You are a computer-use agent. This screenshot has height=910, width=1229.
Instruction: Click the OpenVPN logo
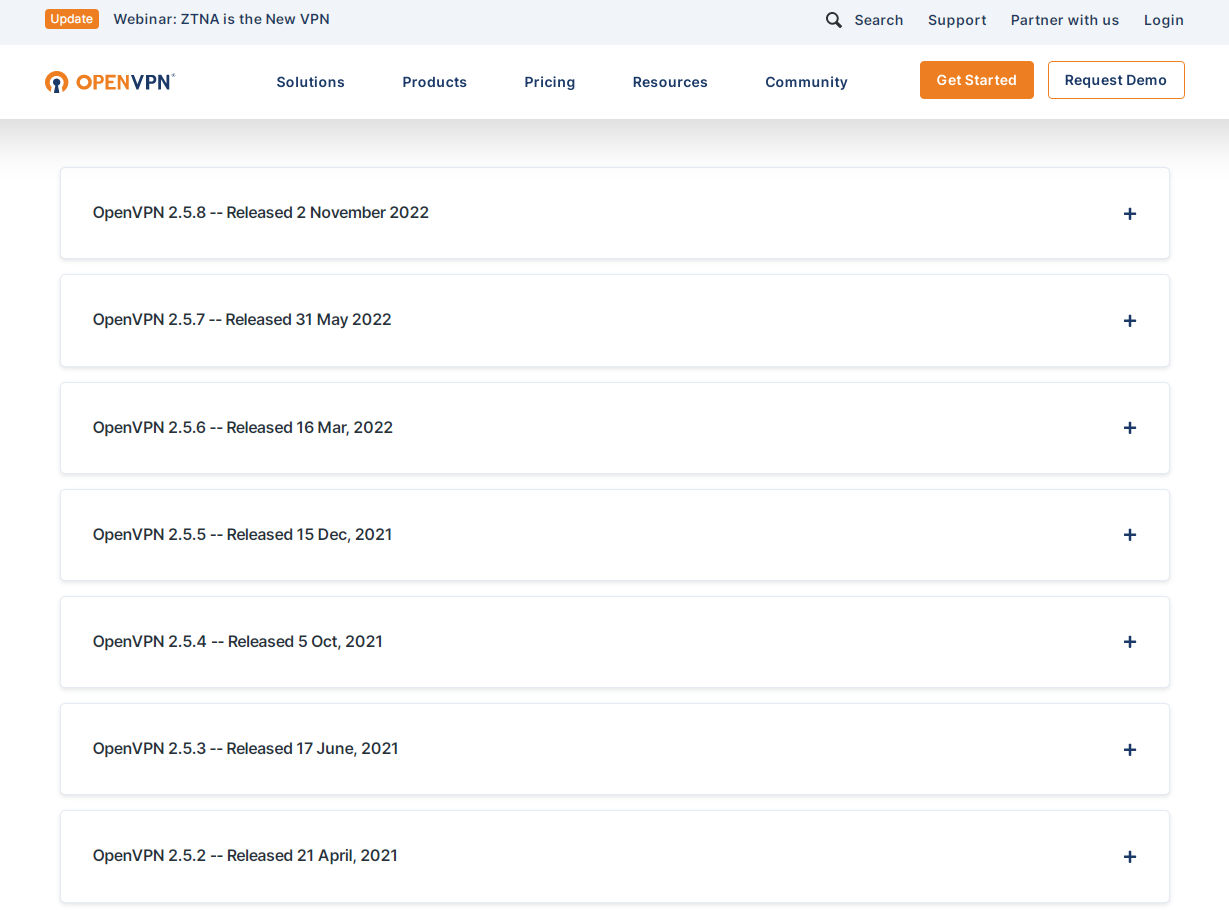(110, 82)
